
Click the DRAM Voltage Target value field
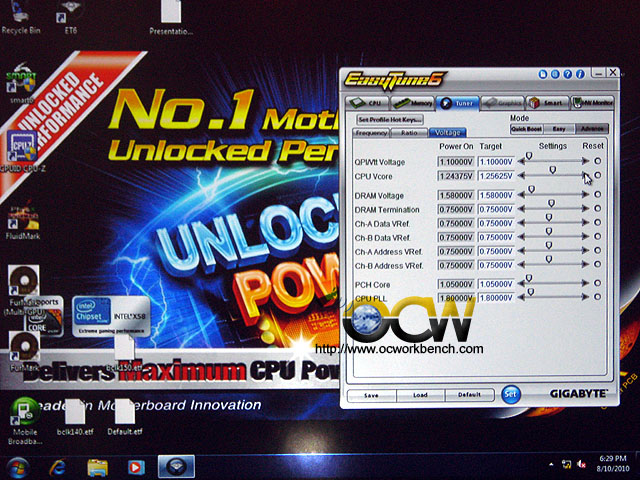[496, 195]
